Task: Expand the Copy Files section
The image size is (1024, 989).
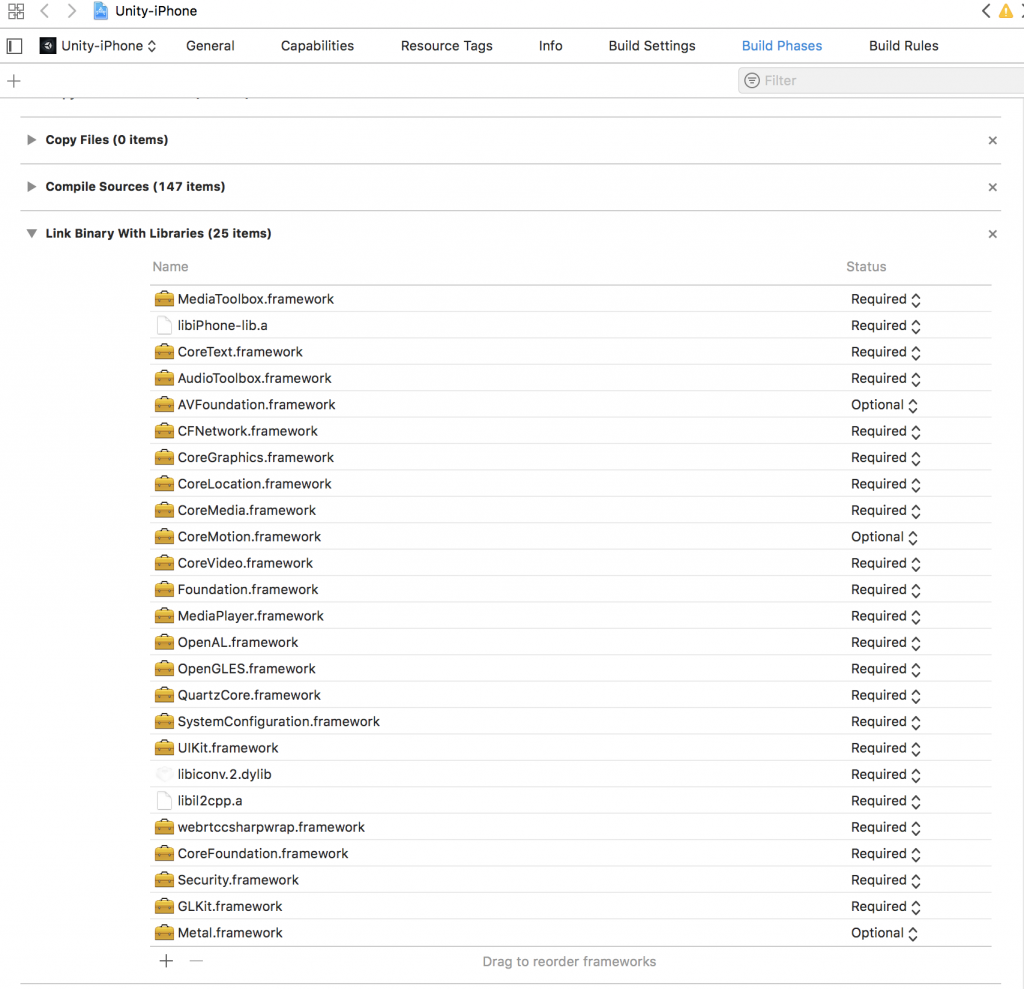Action: (32, 140)
